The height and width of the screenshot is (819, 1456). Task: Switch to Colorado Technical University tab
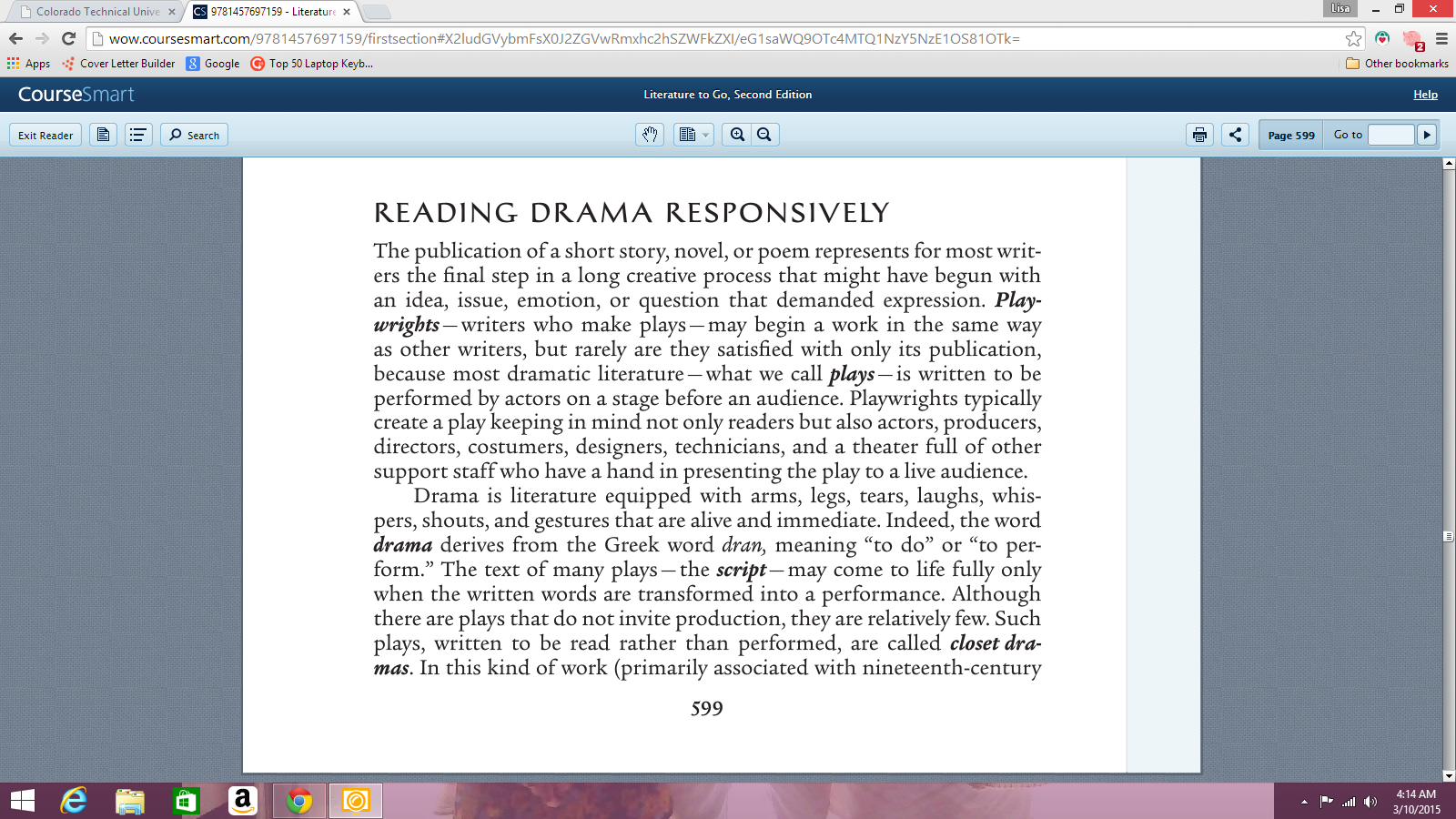click(96, 12)
